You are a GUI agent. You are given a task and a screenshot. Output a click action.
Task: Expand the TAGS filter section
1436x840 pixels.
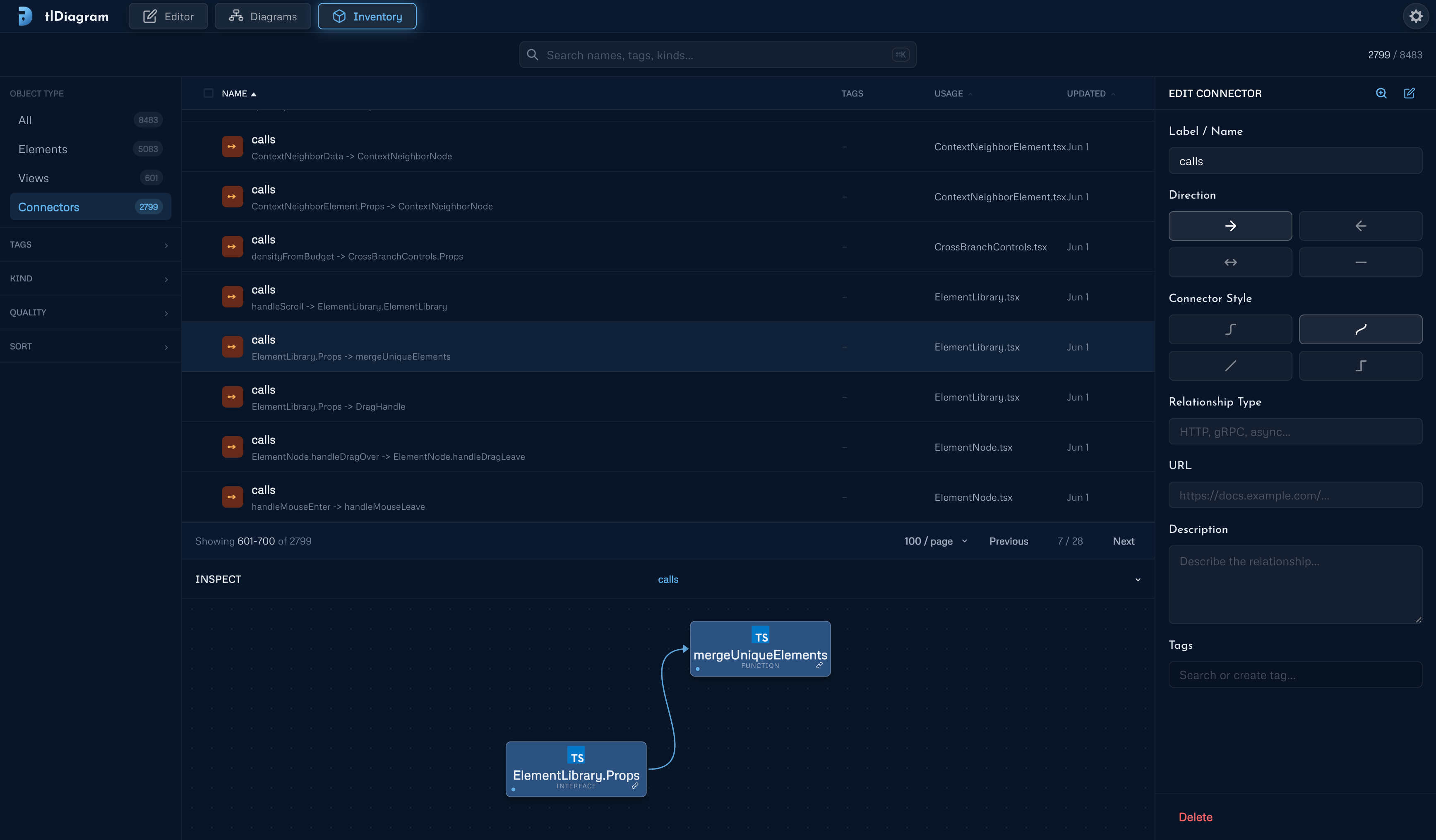click(x=91, y=245)
